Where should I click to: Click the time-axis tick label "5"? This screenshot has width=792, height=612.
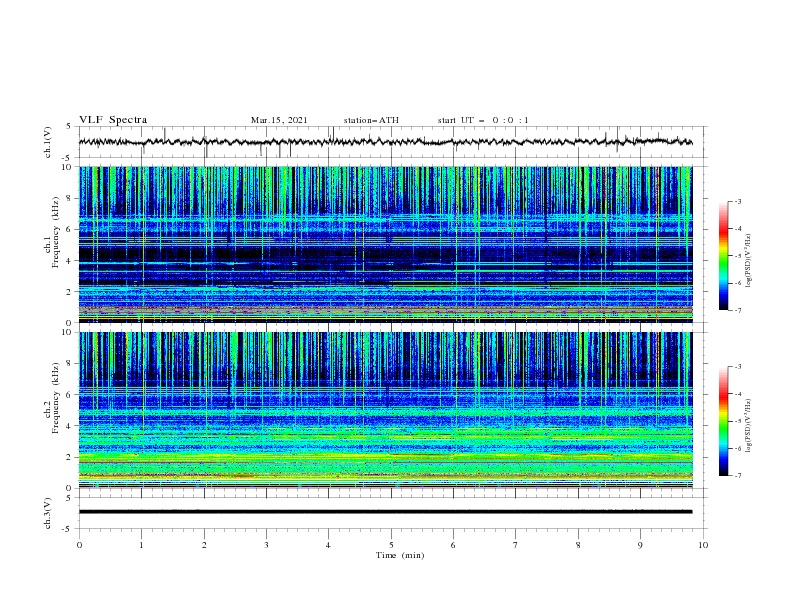[391, 545]
